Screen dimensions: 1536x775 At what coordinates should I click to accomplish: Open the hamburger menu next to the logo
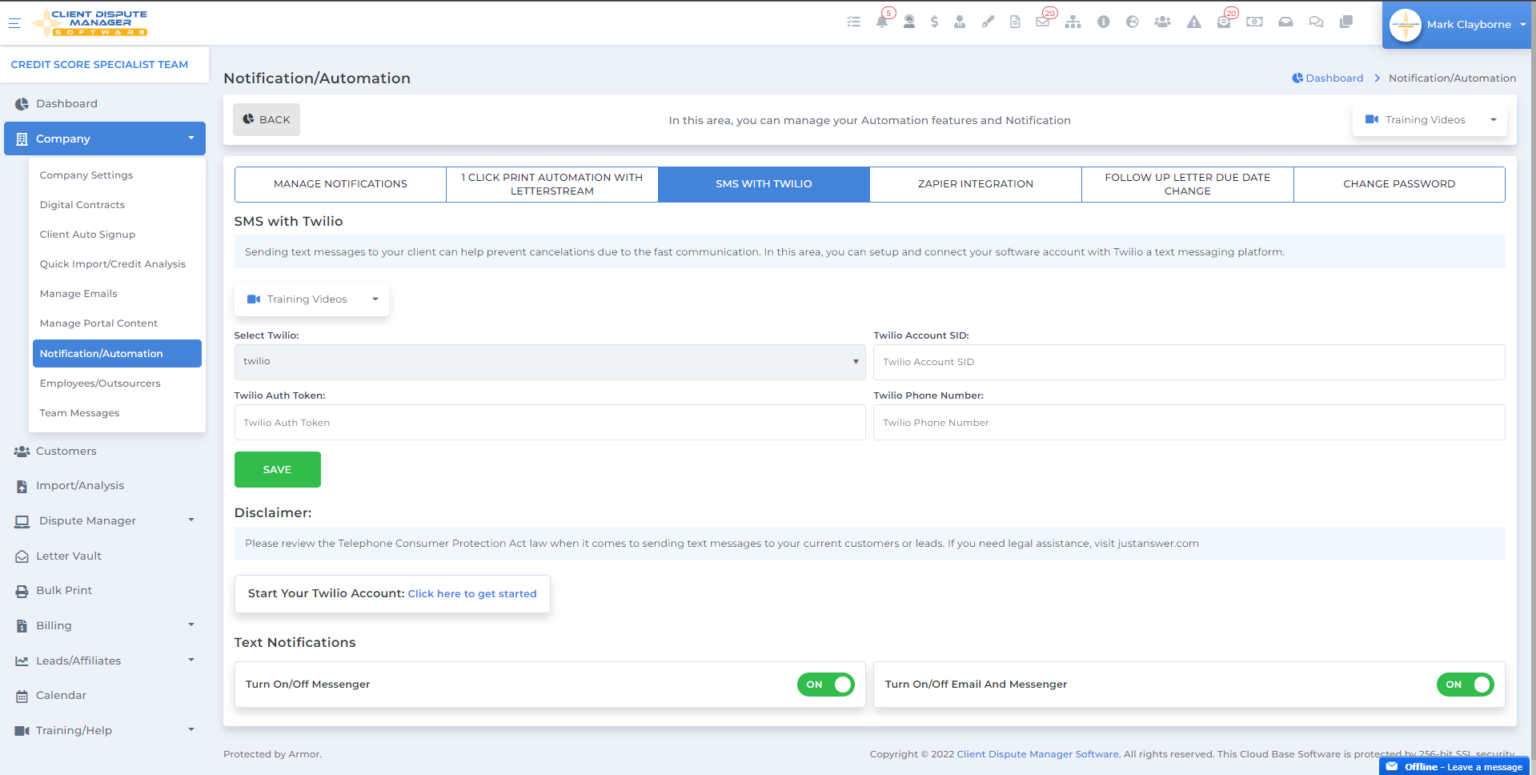(14, 23)
